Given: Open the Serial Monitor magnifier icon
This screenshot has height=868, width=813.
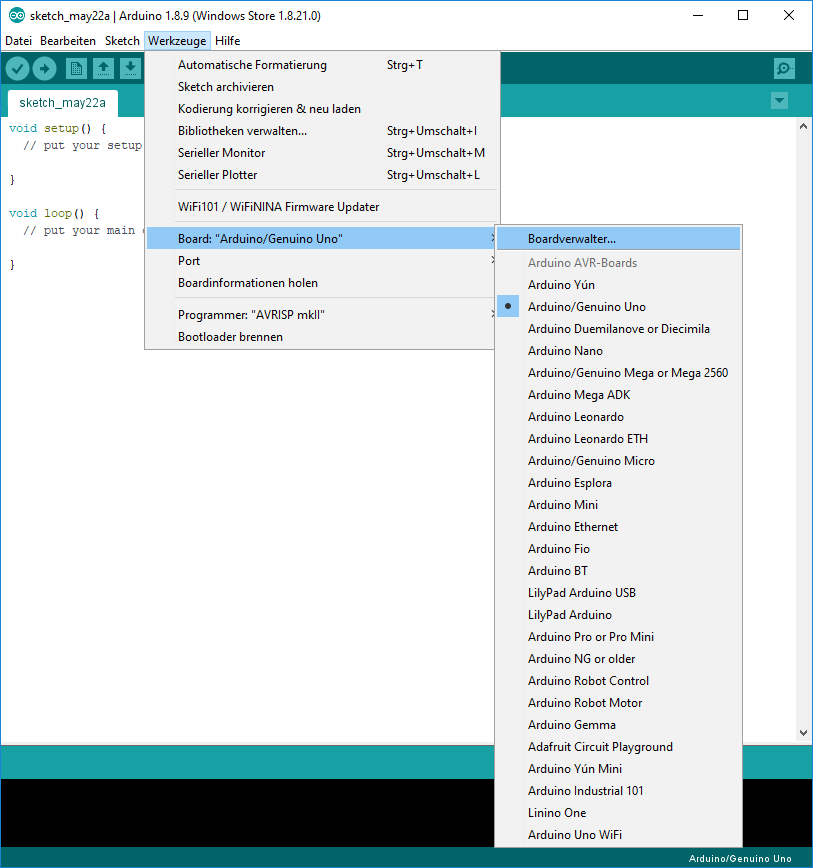Looking at the screenshot, I should coord(784,68).
